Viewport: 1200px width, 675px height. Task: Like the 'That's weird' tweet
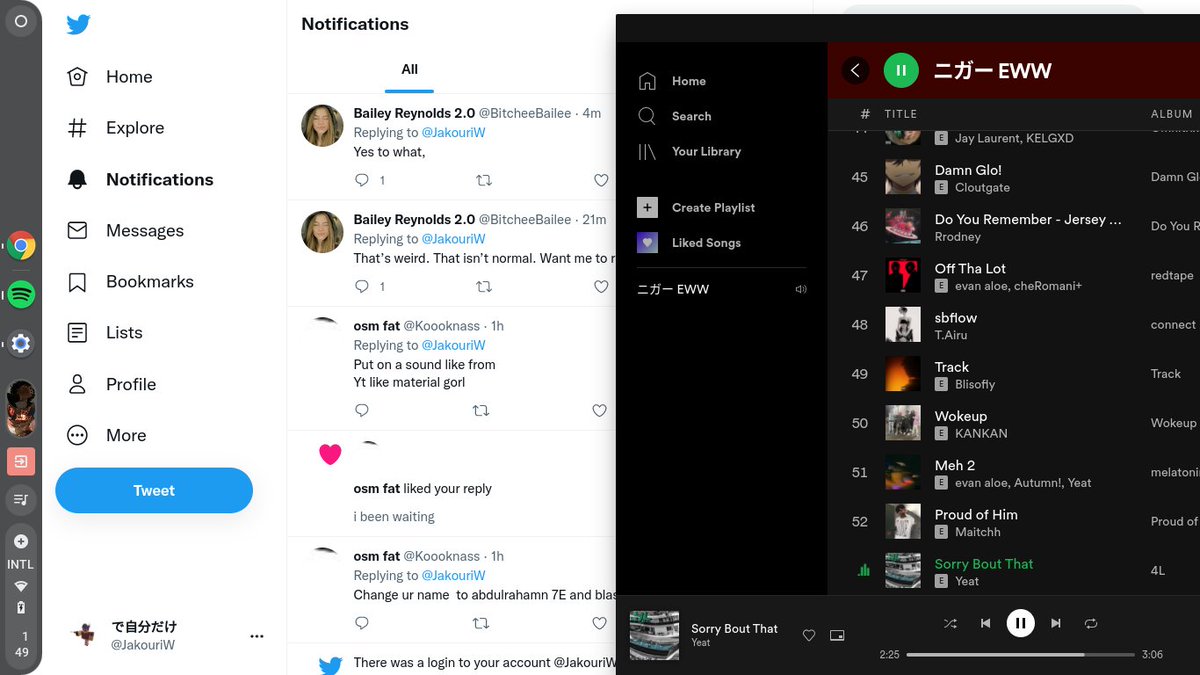601,286
